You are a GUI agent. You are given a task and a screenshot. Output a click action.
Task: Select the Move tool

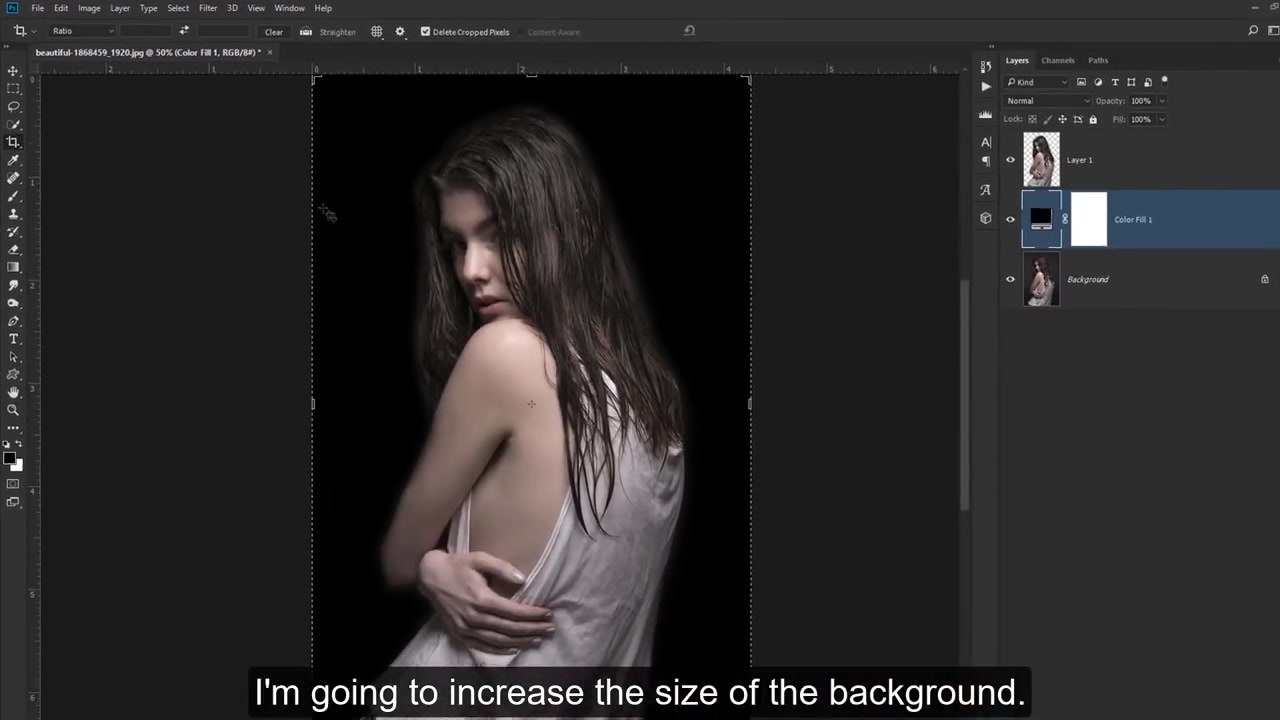(13, 71)
